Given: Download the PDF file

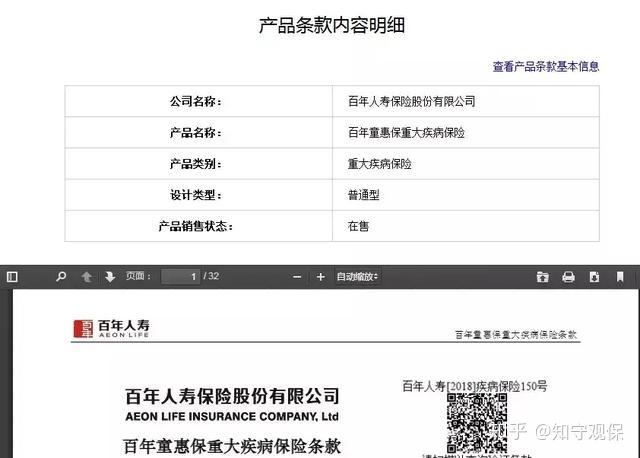Looking at the screenshot, I should pyautogui.click(x=594, y=277).
